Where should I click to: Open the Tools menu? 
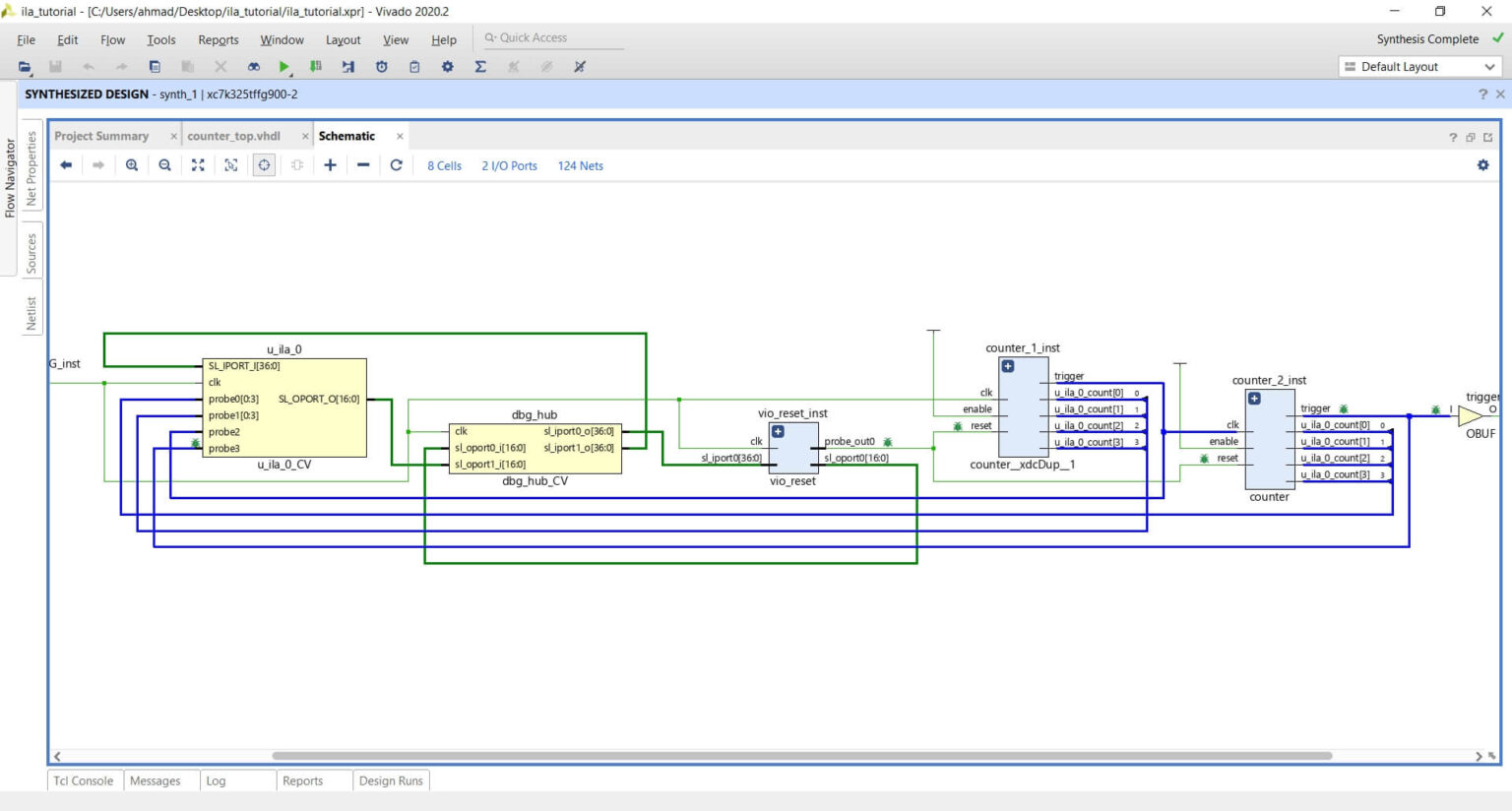coord(160,39)
